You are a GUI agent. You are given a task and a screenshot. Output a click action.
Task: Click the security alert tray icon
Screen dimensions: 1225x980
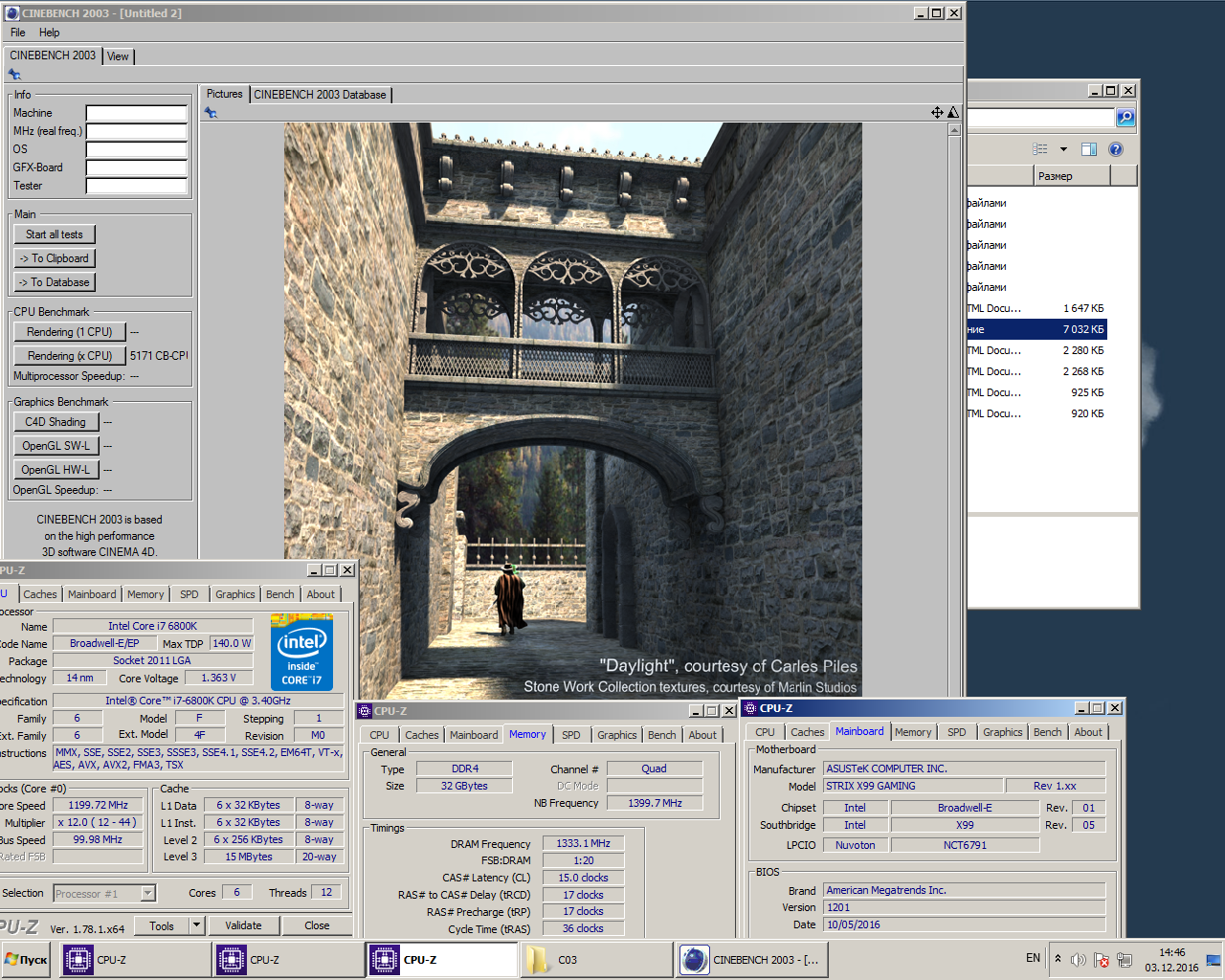point(1102,960)
